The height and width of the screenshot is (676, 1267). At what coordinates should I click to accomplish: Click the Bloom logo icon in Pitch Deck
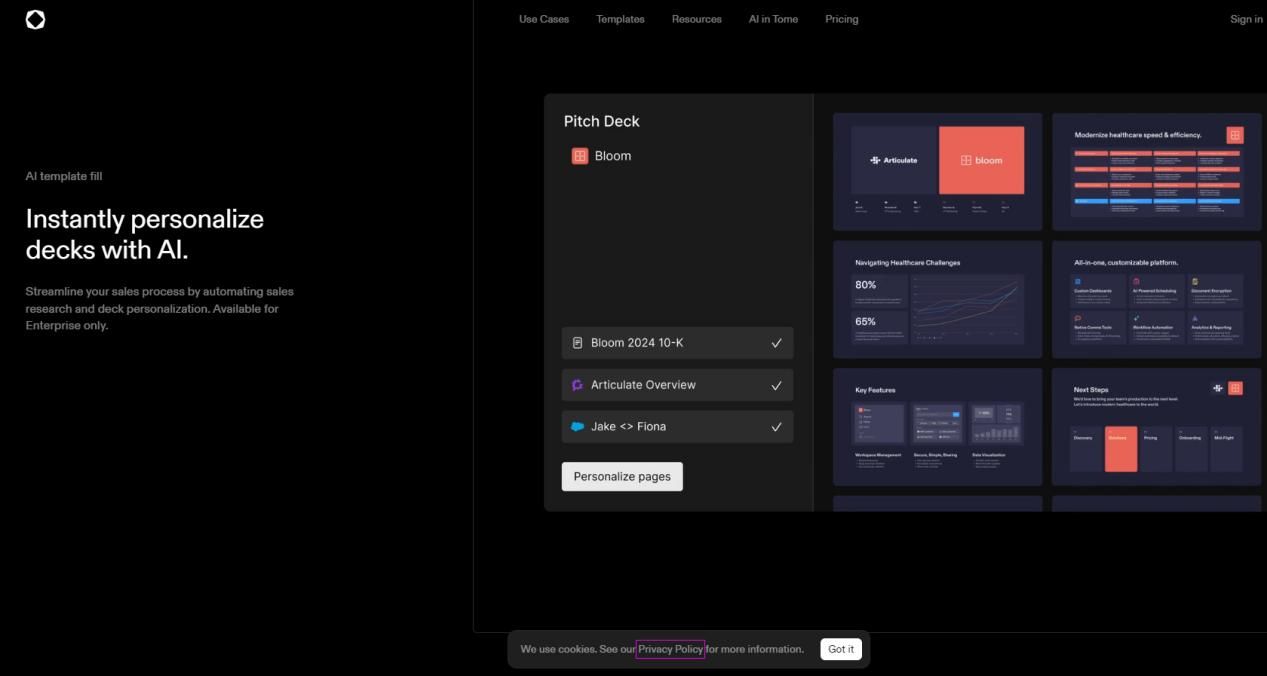coord(580,156)
